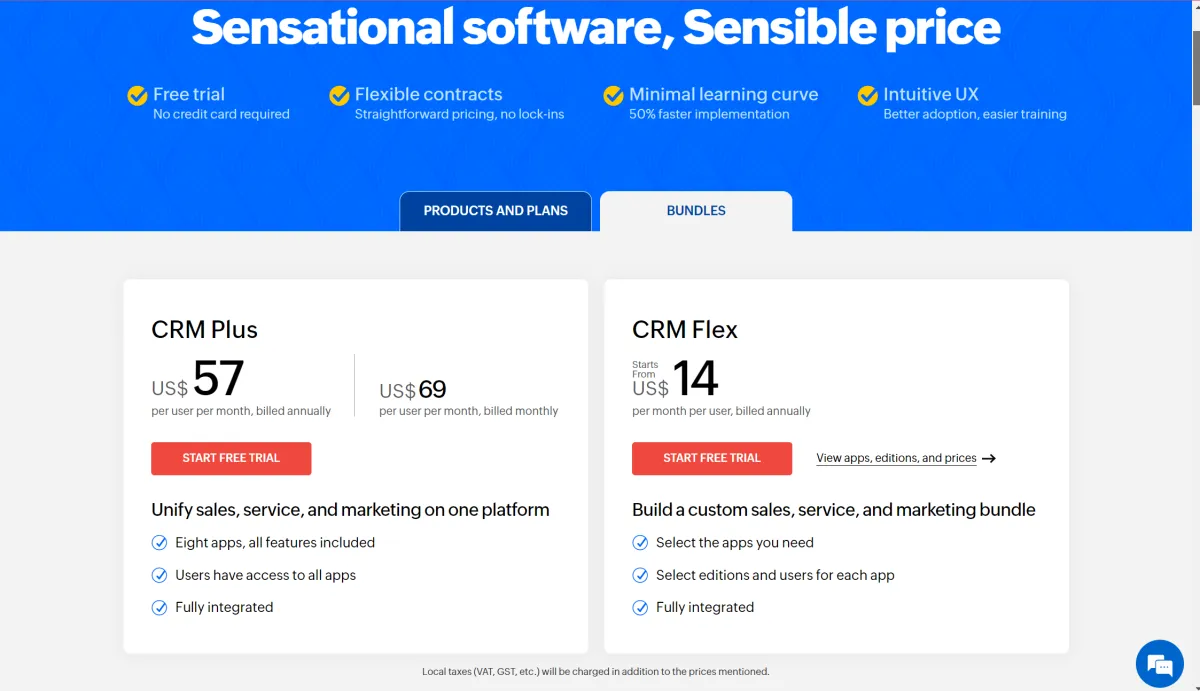Image resolution: width=1200 pixels, height=691 pixels.
Task: Click checkmark beside Users have access to all apps
Action: pos(159,575)
